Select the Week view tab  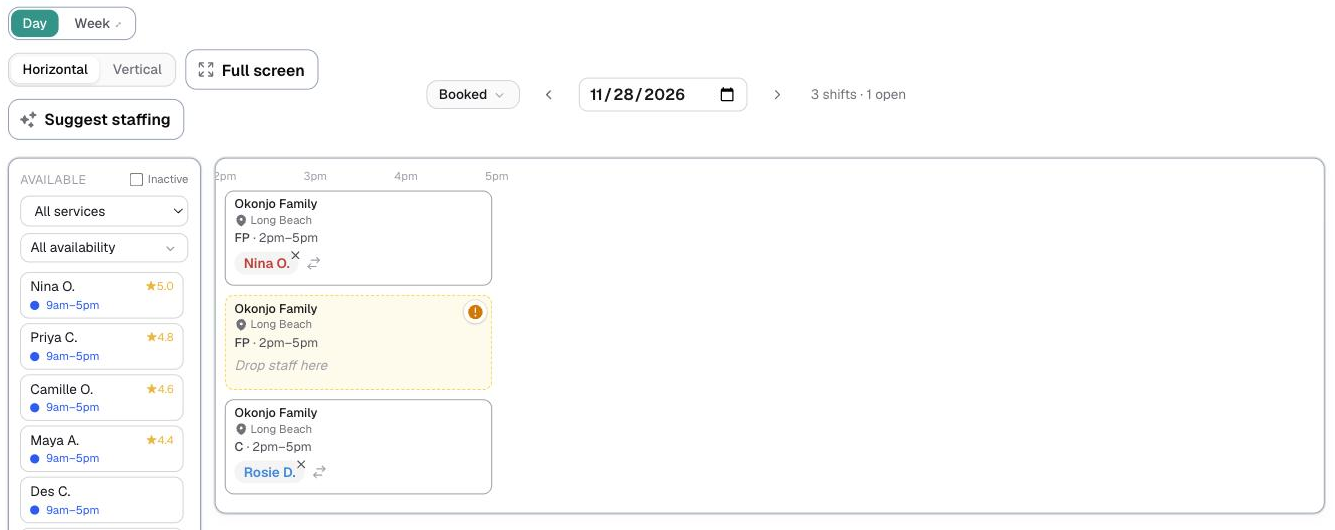pyautogui.click(x=97, y=23)
